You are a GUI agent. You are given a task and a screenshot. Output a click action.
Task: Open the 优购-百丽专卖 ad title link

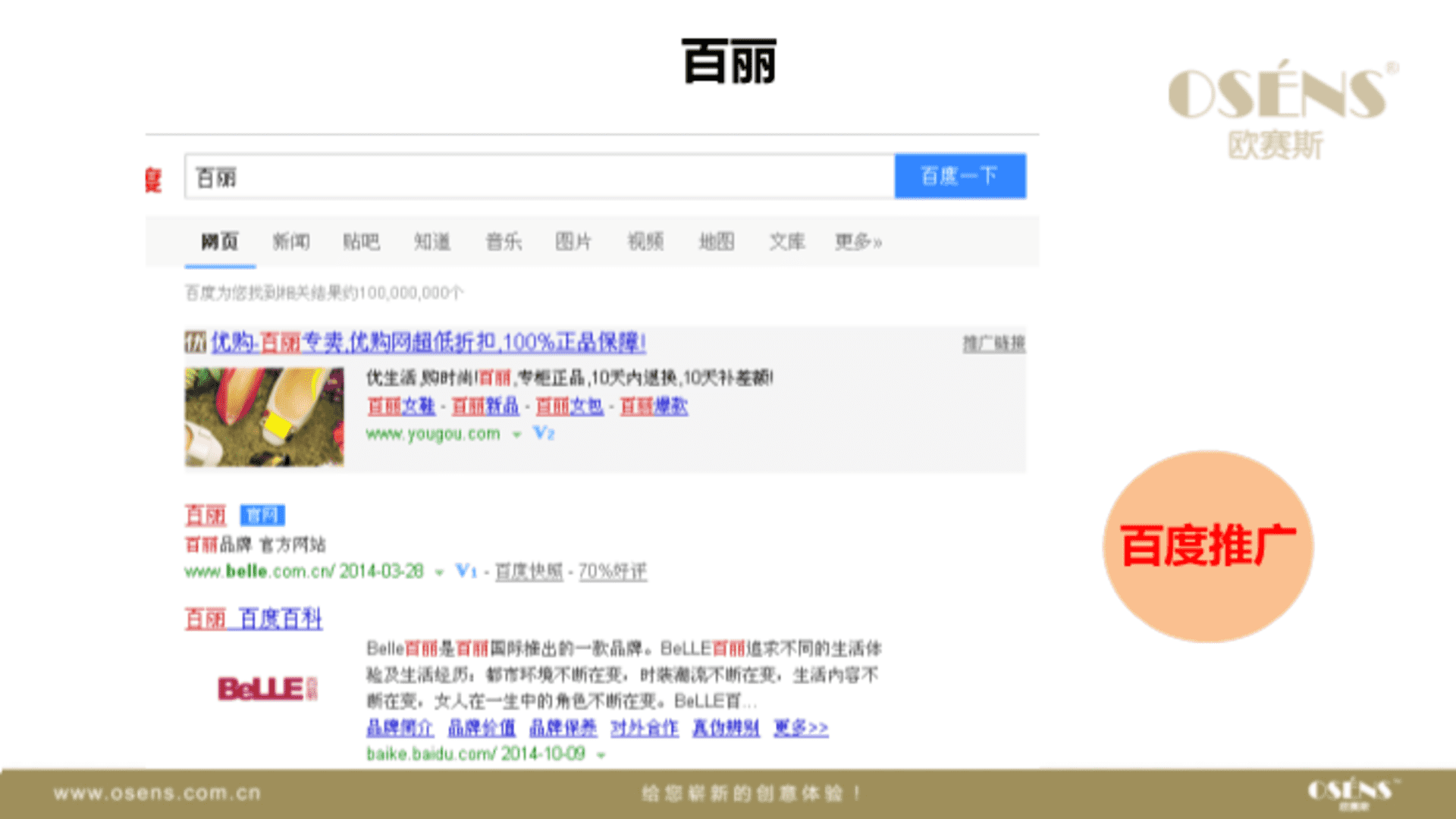pyautogui.click(x=428, y=343)
